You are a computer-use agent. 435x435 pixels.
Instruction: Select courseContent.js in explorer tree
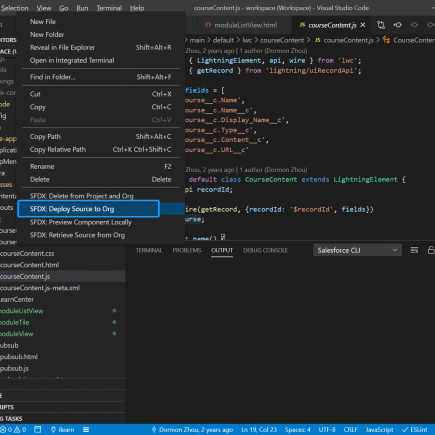click(62, 276)
